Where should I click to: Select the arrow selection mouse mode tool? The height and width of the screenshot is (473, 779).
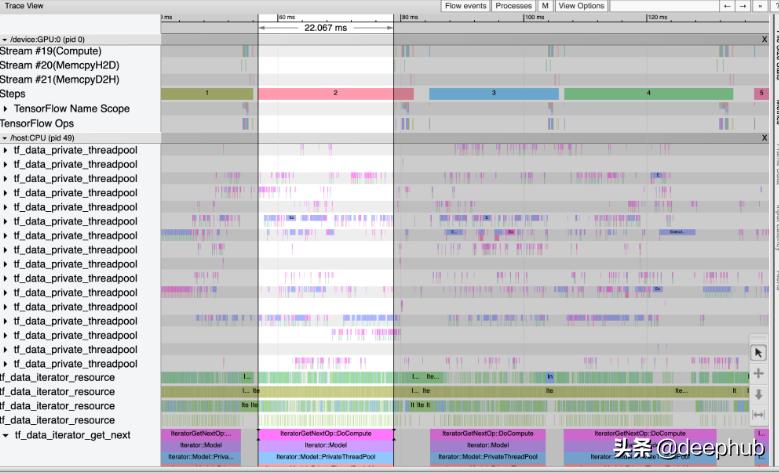[758, 353]
